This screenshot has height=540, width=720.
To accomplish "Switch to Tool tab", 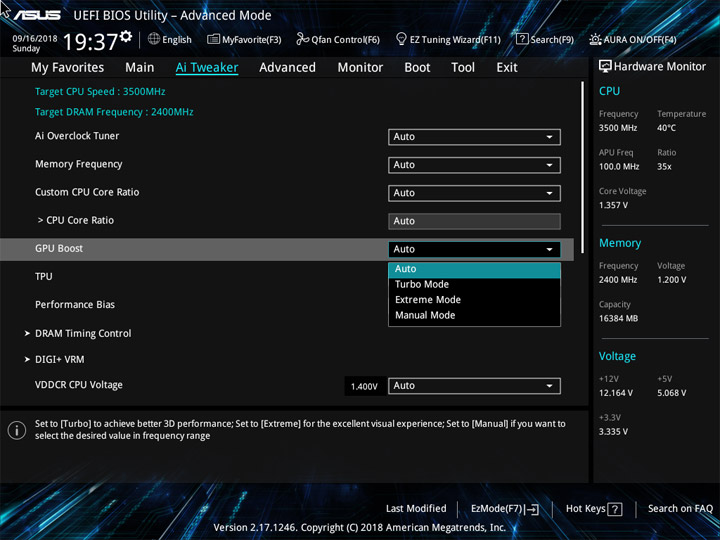I will coord(463,68).
